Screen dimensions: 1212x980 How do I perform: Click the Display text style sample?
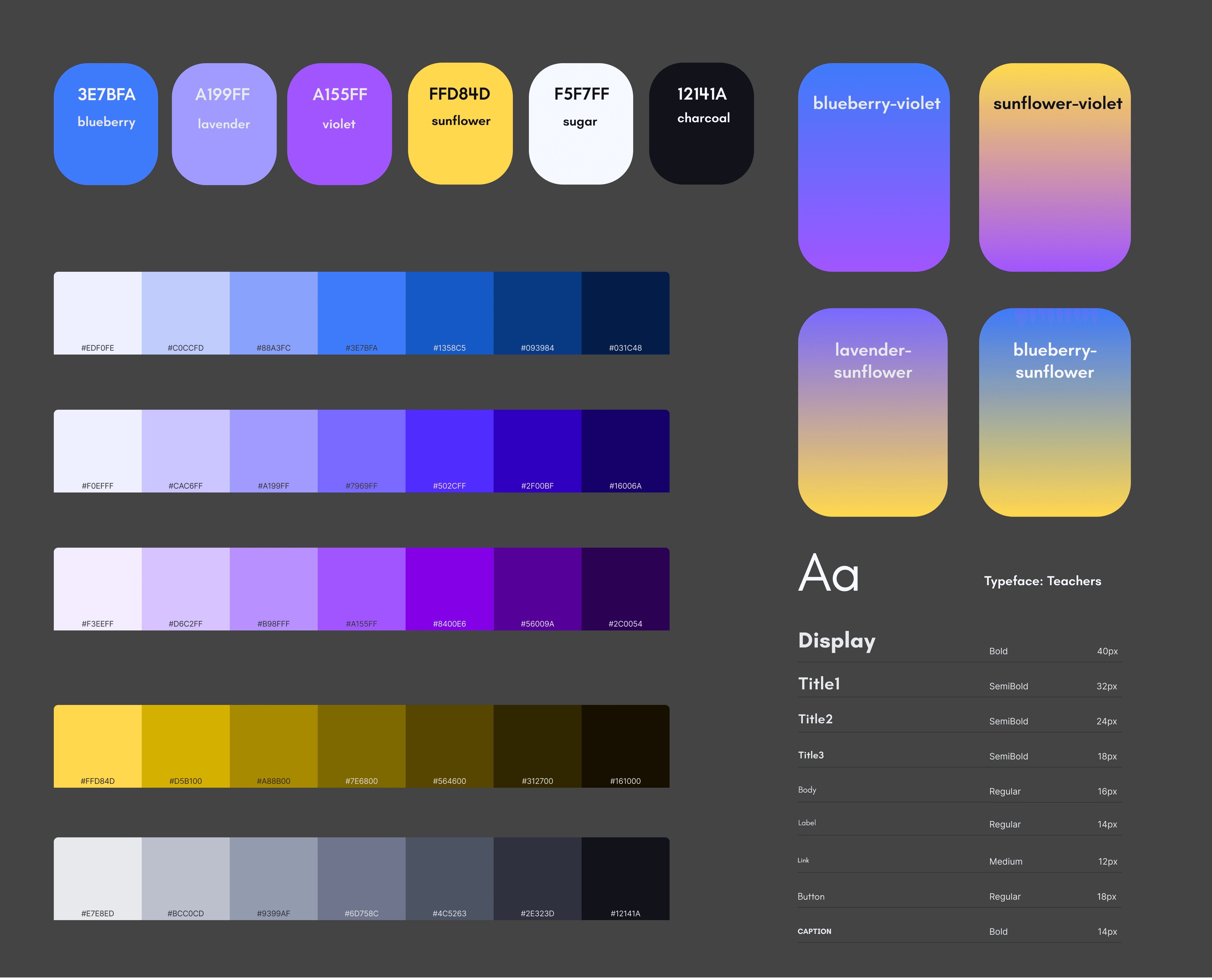(x=837, y=641)
